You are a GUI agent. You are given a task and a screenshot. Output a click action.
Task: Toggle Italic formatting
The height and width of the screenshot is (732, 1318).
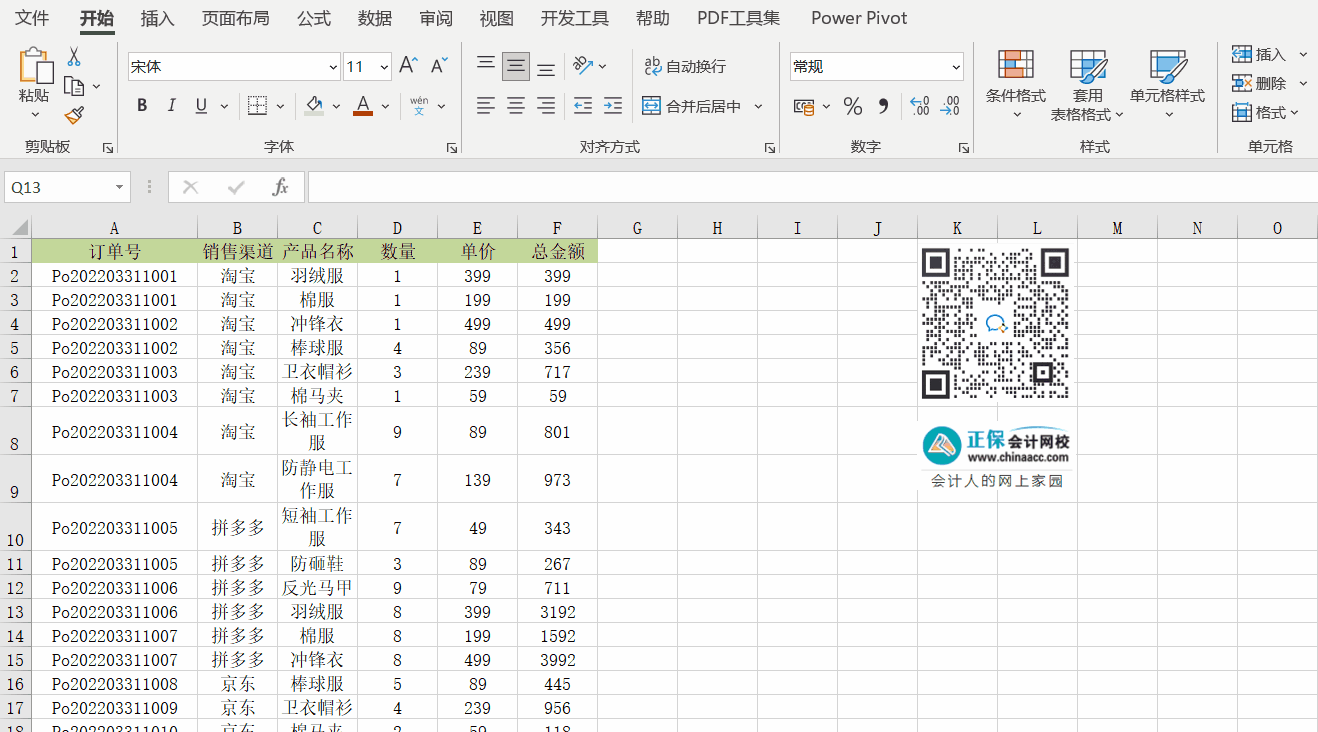(x=171, y=106)
